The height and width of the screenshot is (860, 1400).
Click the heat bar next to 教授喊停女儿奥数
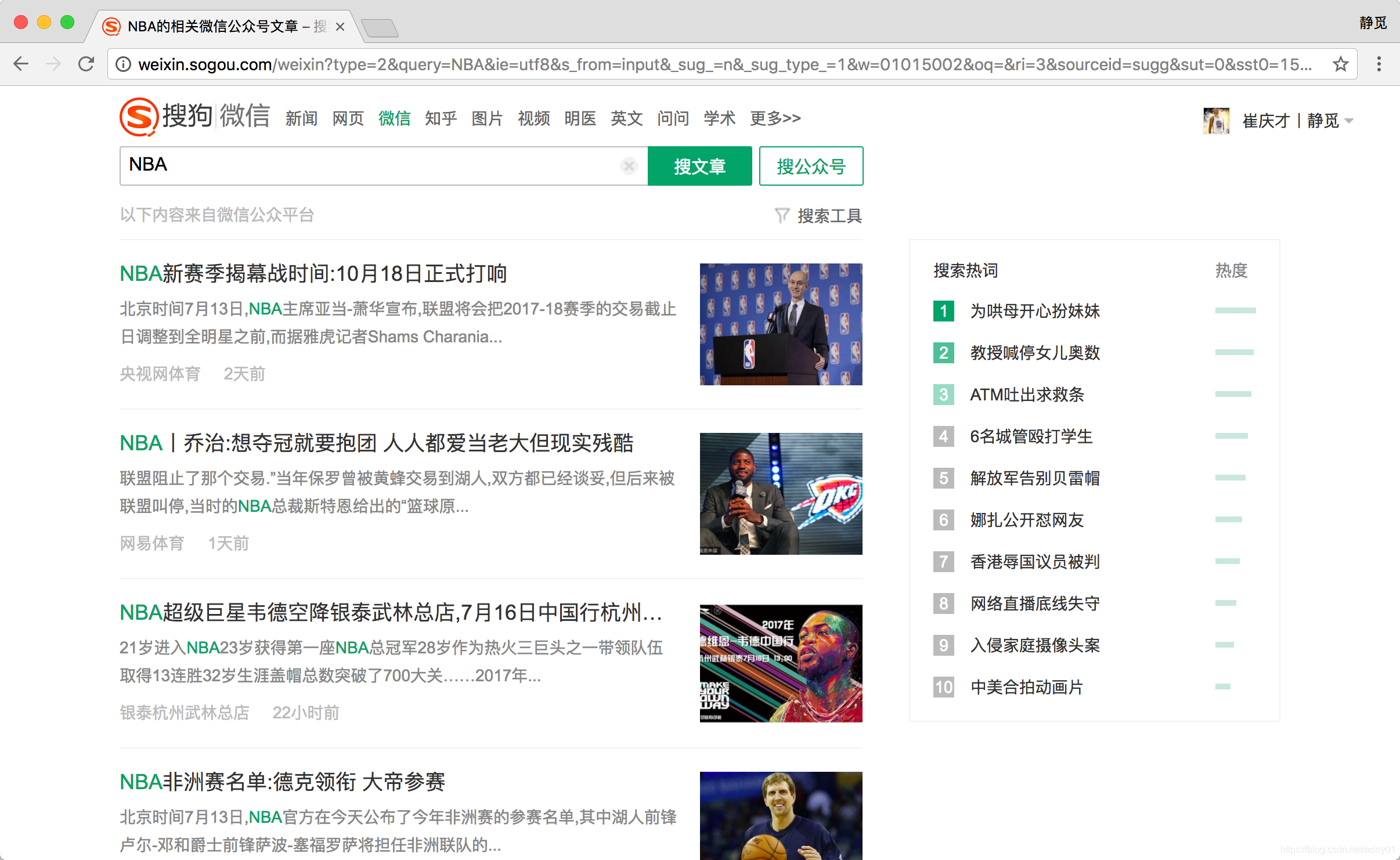pos(1235,353)
